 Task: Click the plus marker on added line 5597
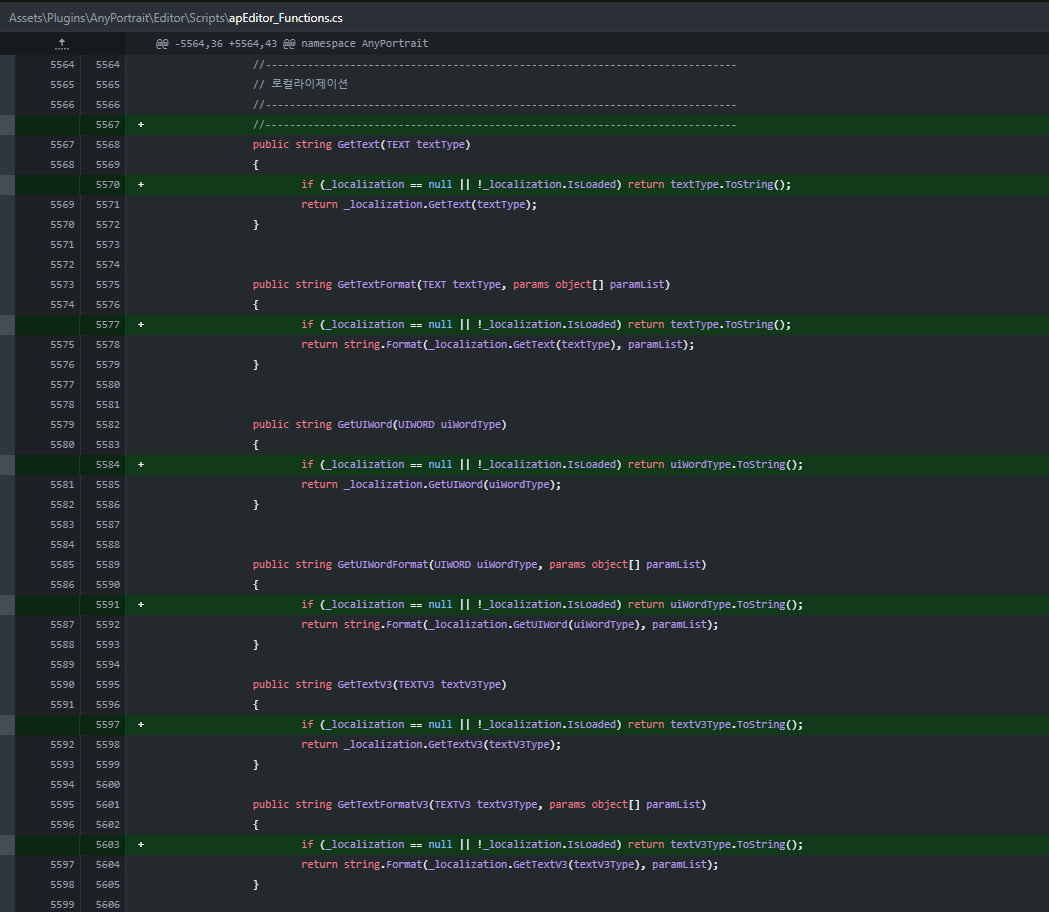[x=141, y=725]
